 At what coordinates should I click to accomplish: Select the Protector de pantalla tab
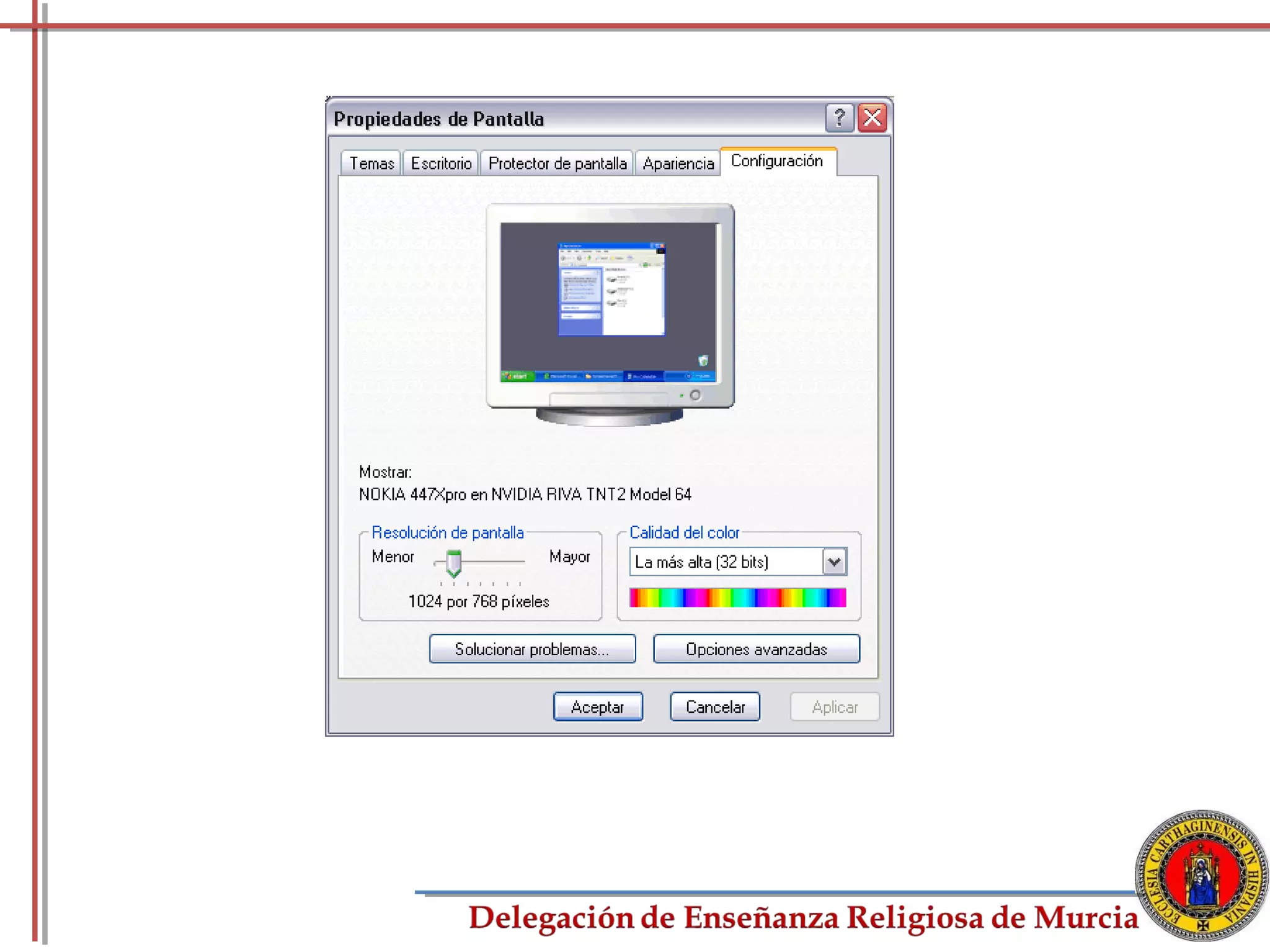coord(557,164)
